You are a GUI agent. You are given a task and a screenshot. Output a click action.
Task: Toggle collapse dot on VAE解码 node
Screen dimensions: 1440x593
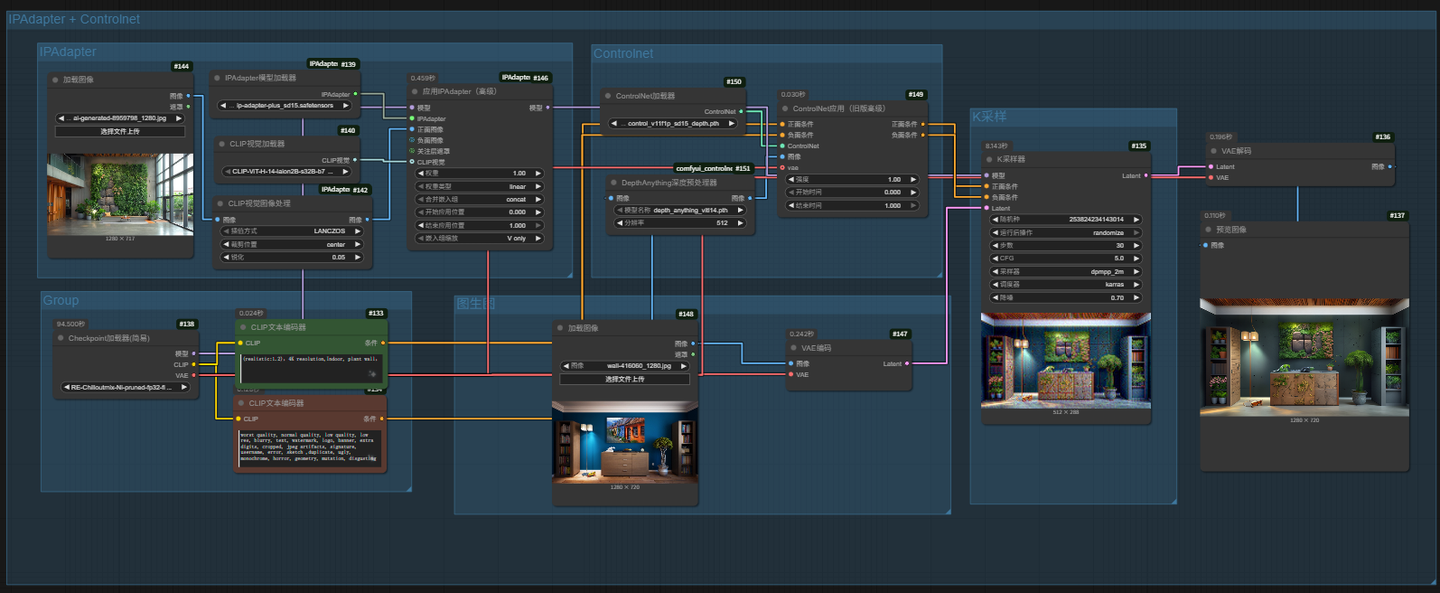[1213, 151]
